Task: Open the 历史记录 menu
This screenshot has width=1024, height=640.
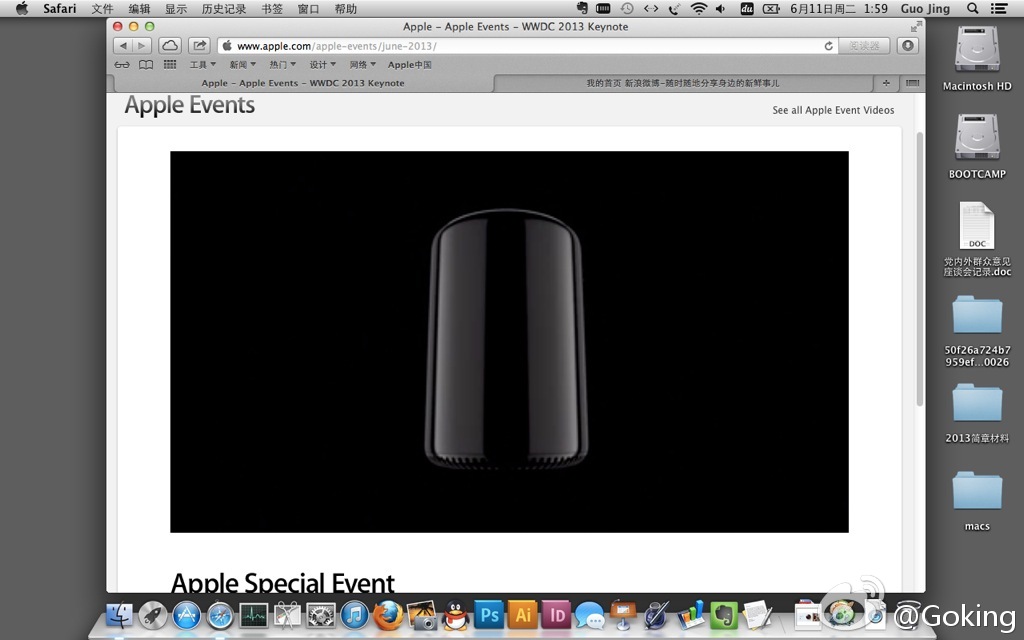Action: coord(223,8)
